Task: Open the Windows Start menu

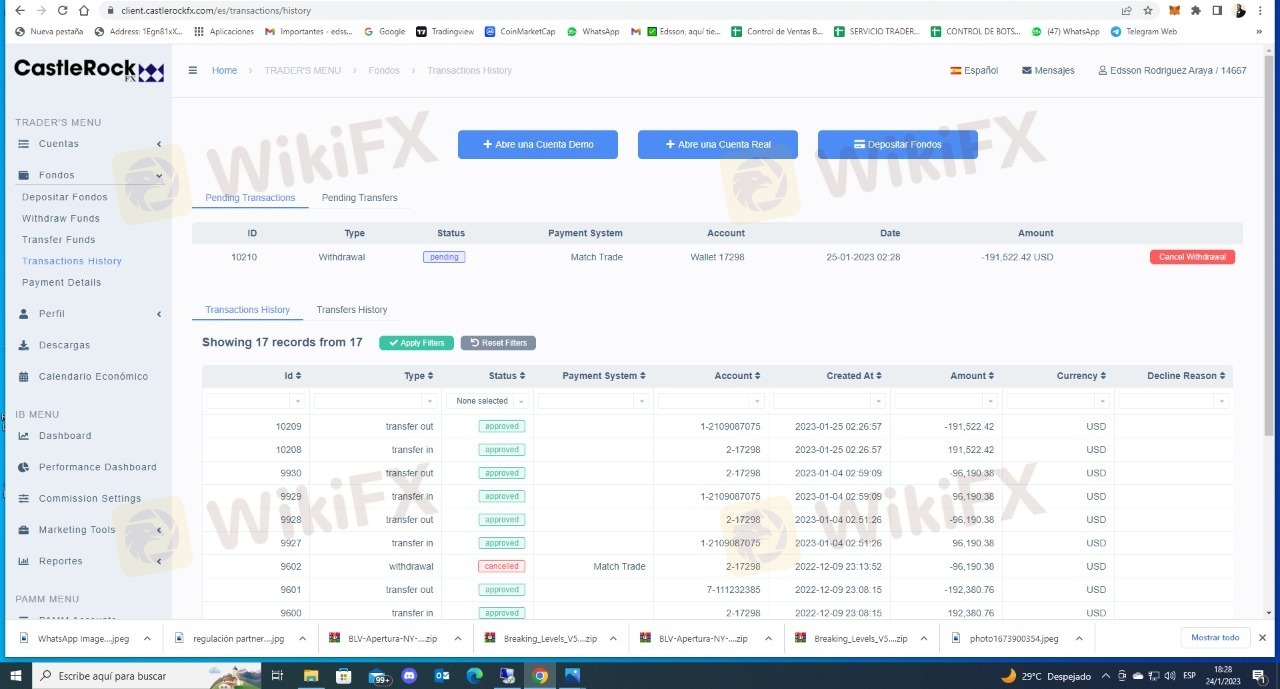Action: coord(16,676)
